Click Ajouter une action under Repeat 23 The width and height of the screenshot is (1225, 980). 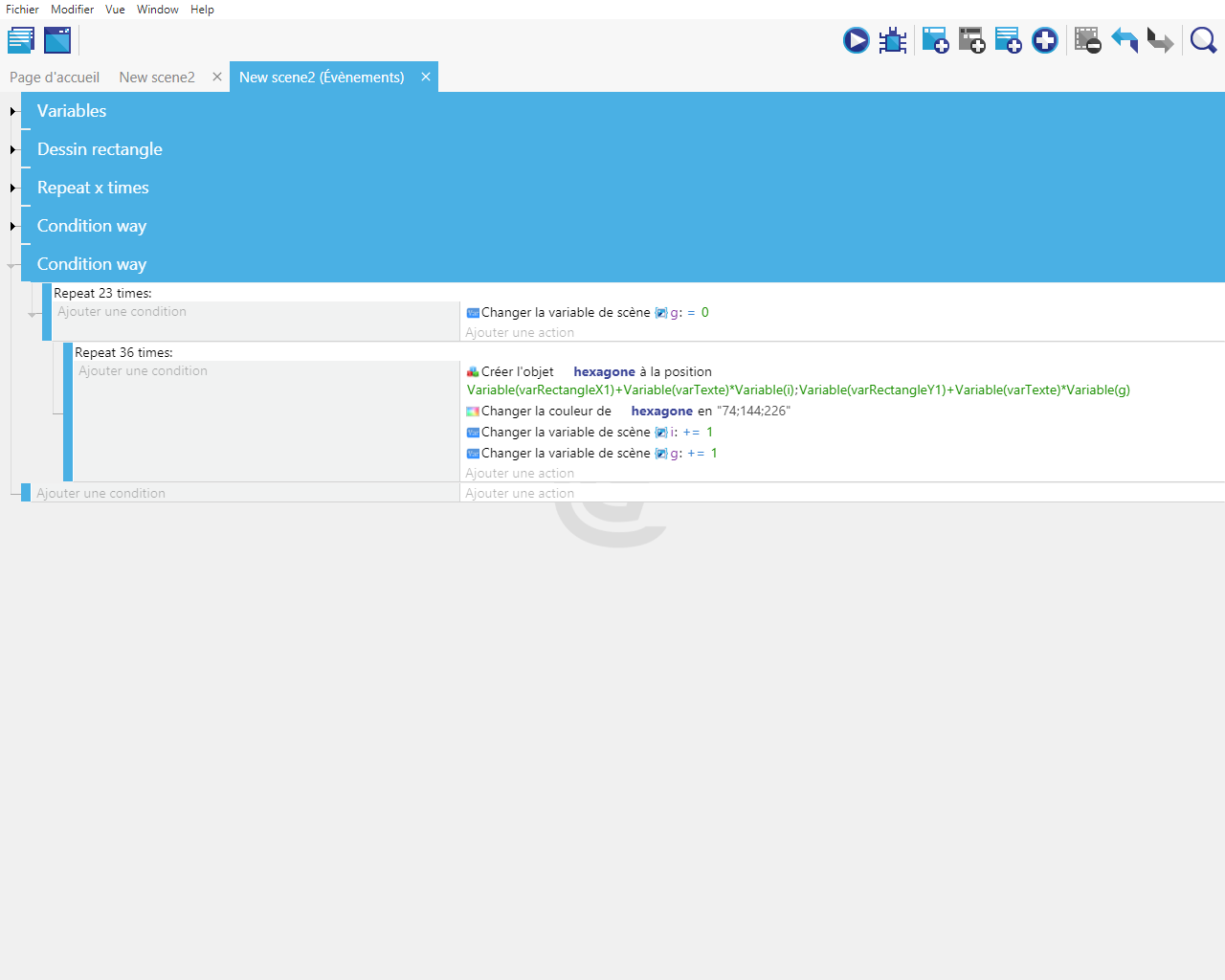click(x=520, y=333)
